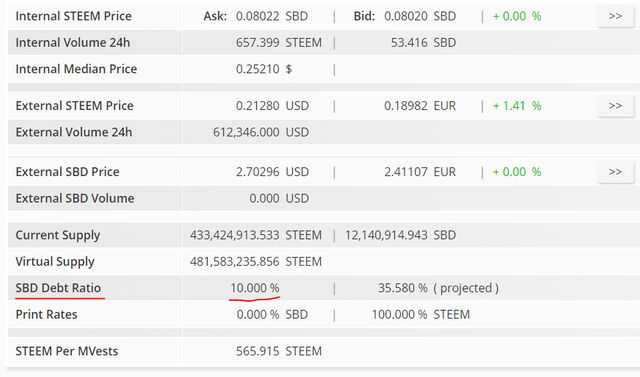Select the 0.000 % SBD print rate
Screen dimensions: 640x377
click(x=272, y=315)
